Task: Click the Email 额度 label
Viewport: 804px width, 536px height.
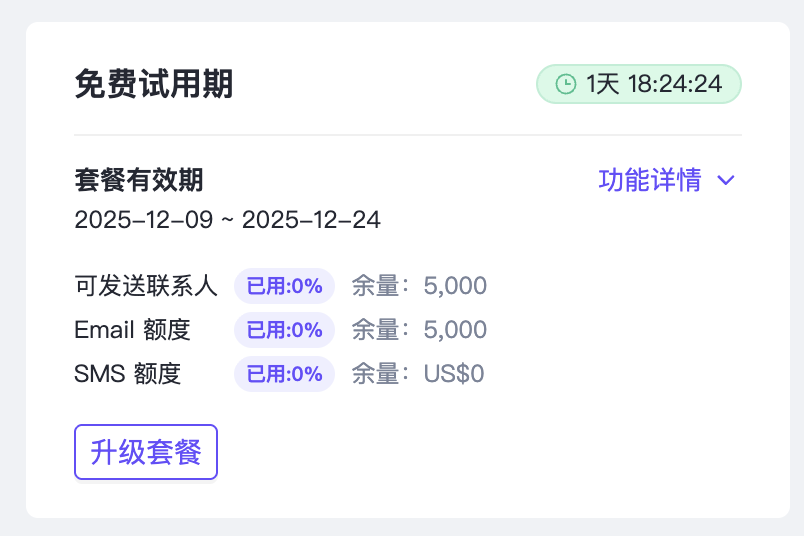Action: [x=132, y=330]
